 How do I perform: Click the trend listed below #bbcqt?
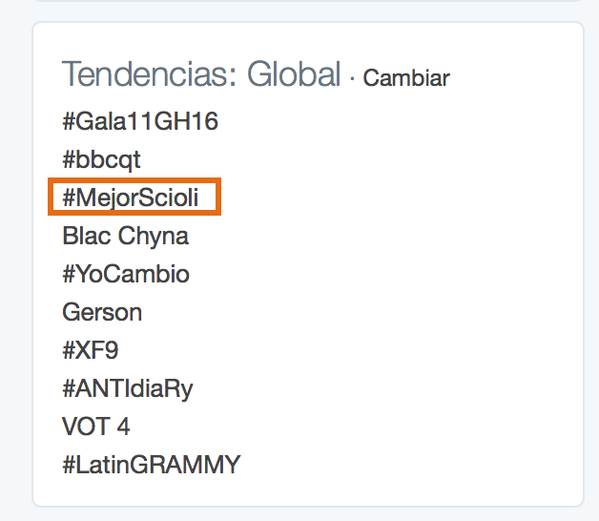(x=130, y=198)
